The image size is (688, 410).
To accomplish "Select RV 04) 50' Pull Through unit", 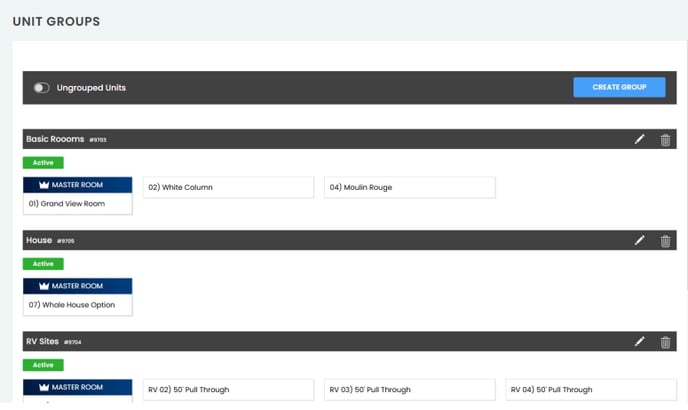I will [x=590, y=389].
